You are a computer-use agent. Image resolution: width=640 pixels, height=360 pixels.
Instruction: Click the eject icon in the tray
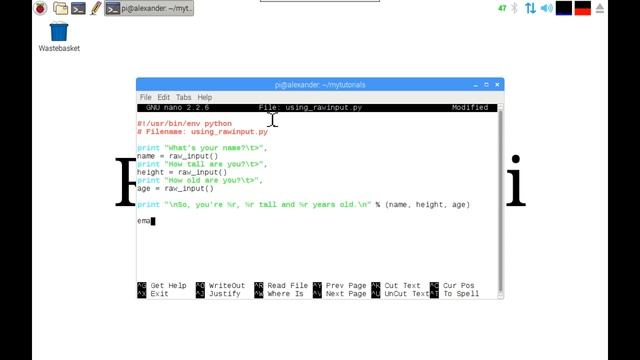(x=600, y=8)
